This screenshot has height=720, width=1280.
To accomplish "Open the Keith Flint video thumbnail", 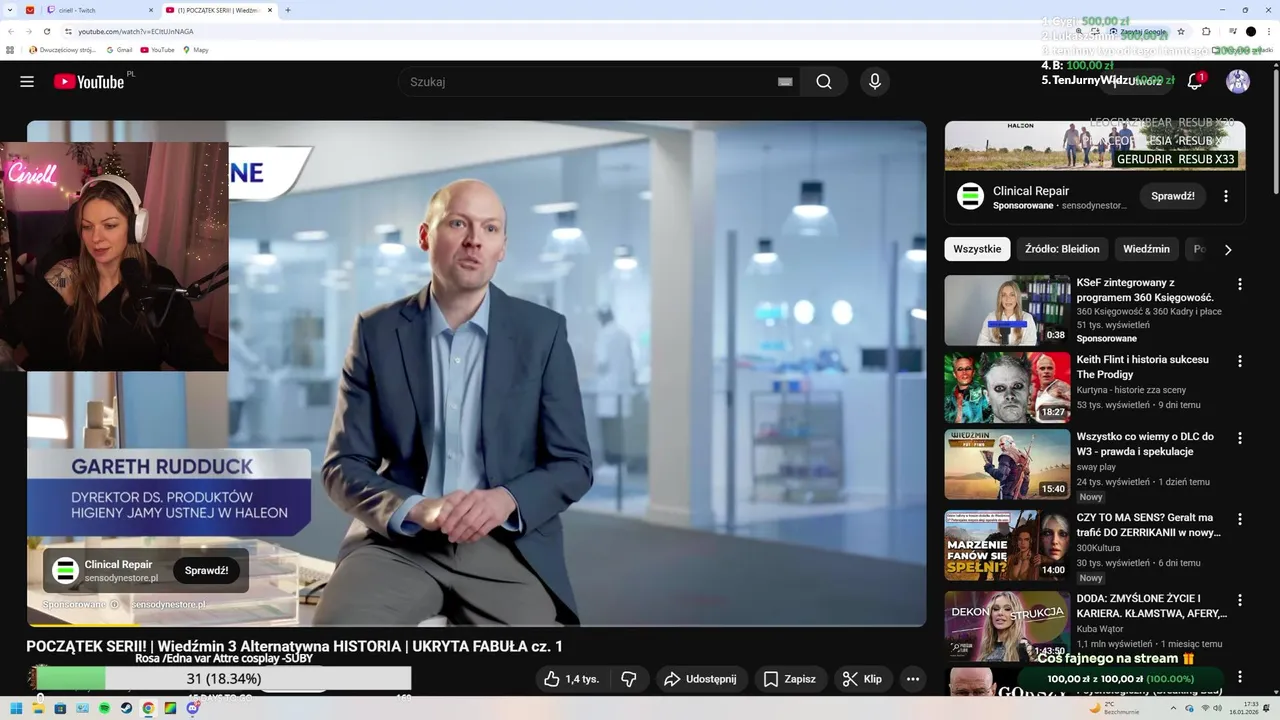I will (1007, 387).
